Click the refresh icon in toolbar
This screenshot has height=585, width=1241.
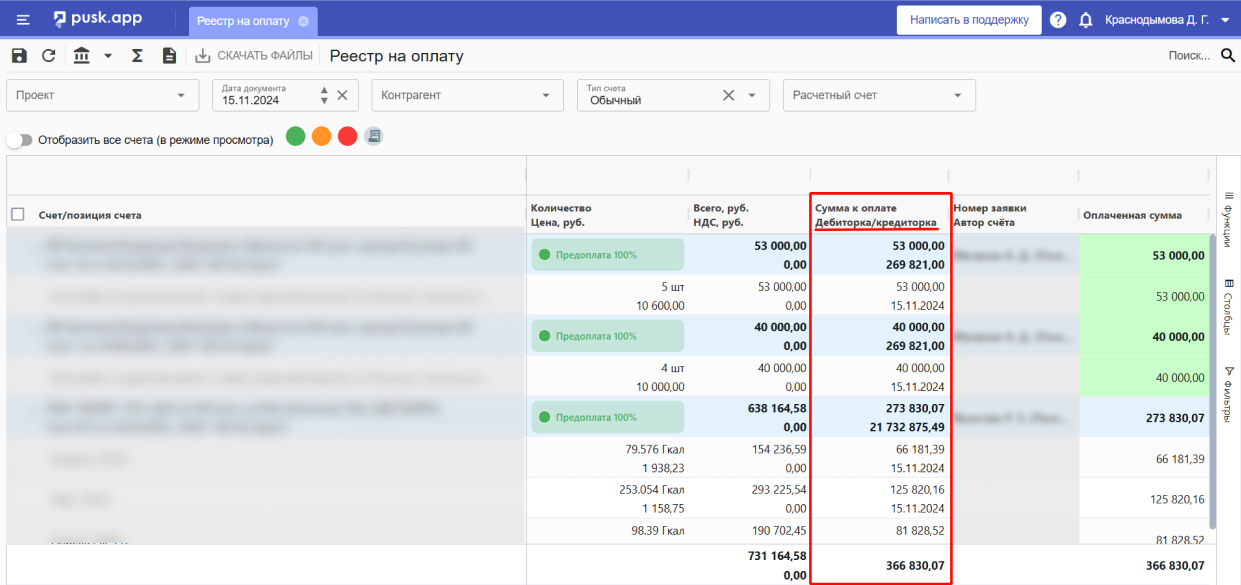coord(49,56)
